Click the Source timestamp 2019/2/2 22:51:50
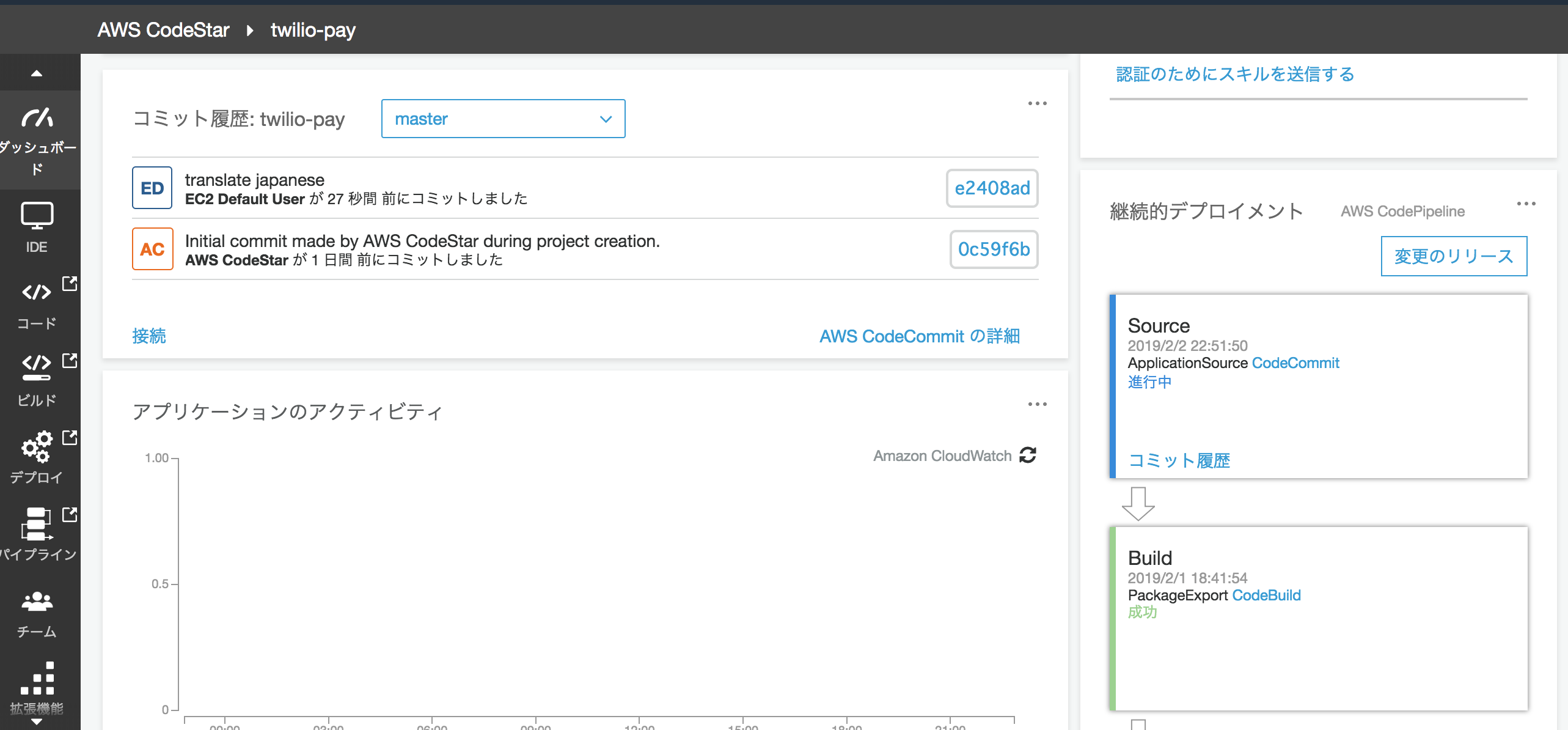This screenshot has height=730, width=1568. coord(1187,346)
